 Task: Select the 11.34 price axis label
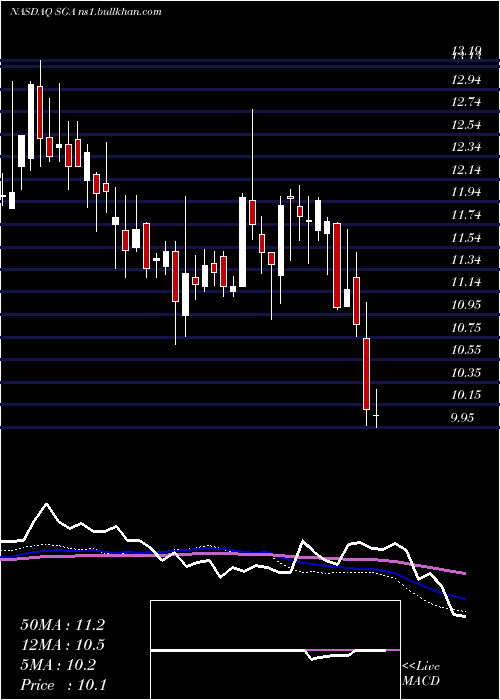coord(466,260)
